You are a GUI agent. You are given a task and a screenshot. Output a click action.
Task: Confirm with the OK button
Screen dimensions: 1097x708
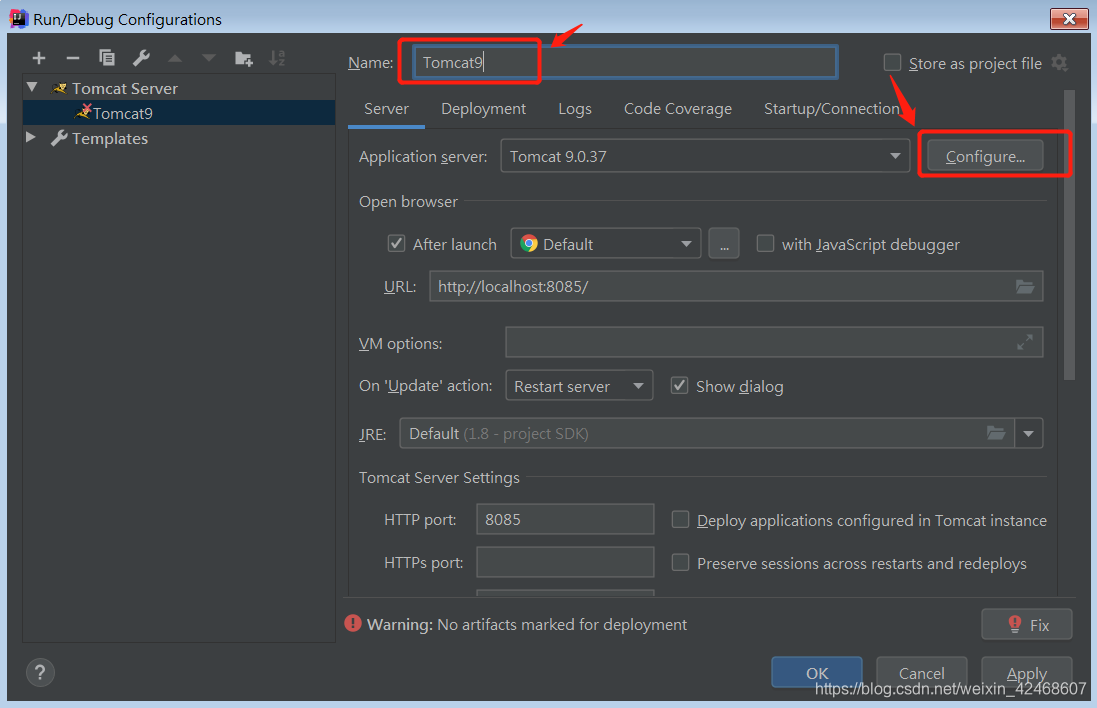[x=816, y=673]
